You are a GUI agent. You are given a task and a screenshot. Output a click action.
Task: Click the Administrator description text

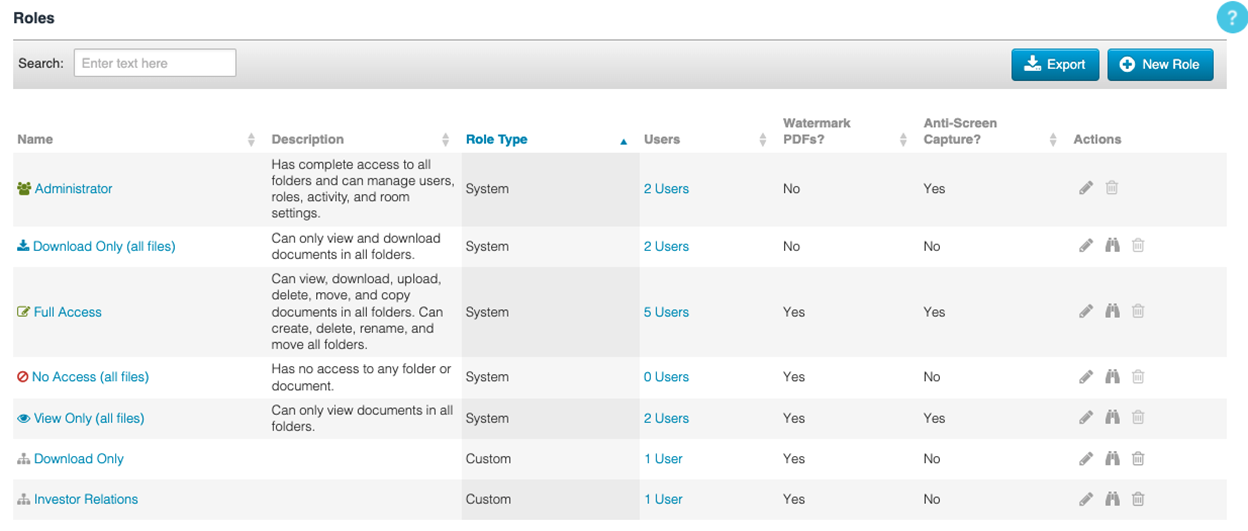pyautogui.click(x=363, y=189)
